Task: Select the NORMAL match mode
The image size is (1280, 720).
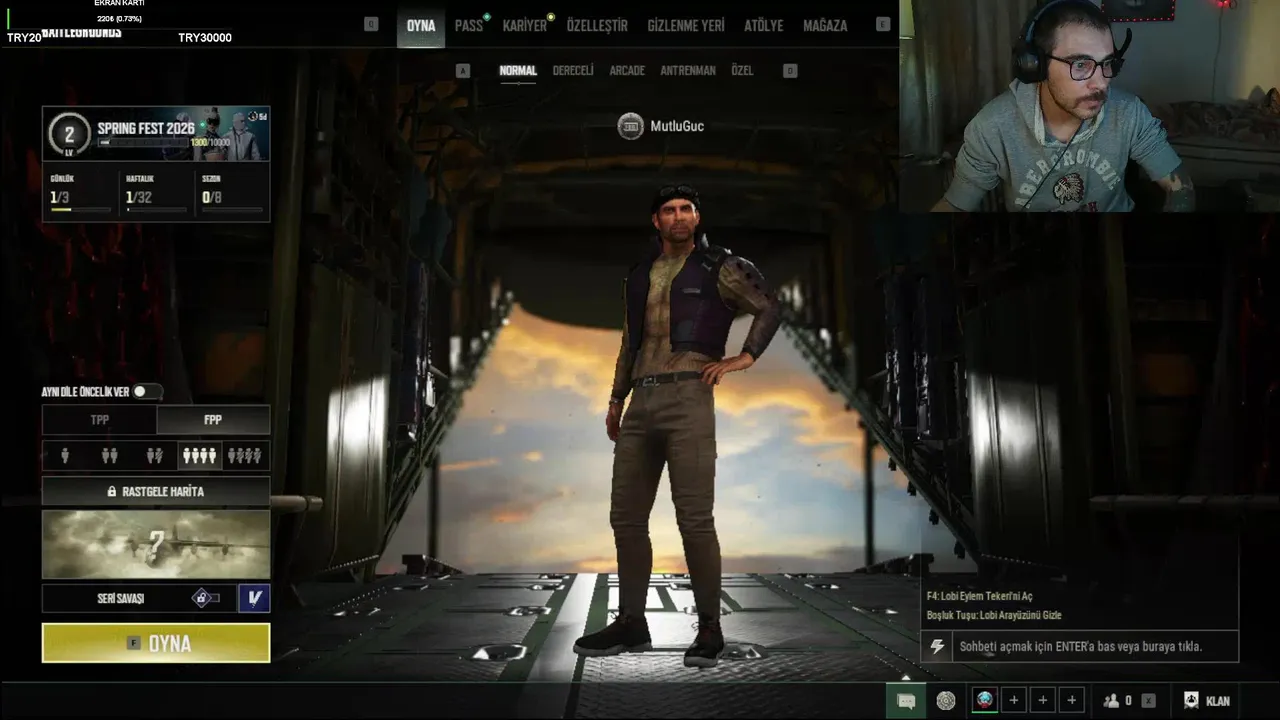Action: (x=518, y=71)
